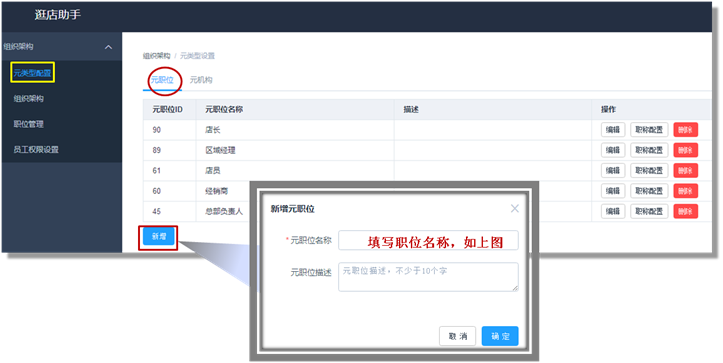Click 元类型设置 breadcrumb text
The width and height of the screenshot is (723, 363).
[x=197, y=56]
